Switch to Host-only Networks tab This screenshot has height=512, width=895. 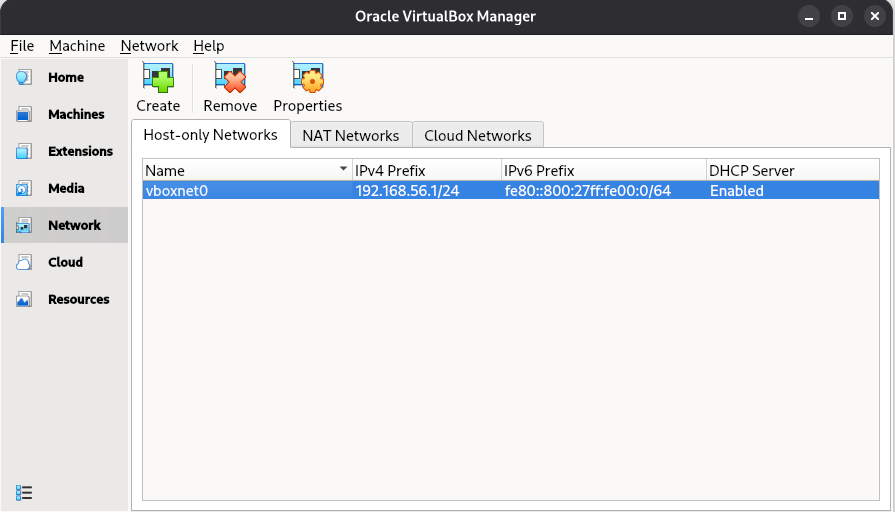pos(211,135)
